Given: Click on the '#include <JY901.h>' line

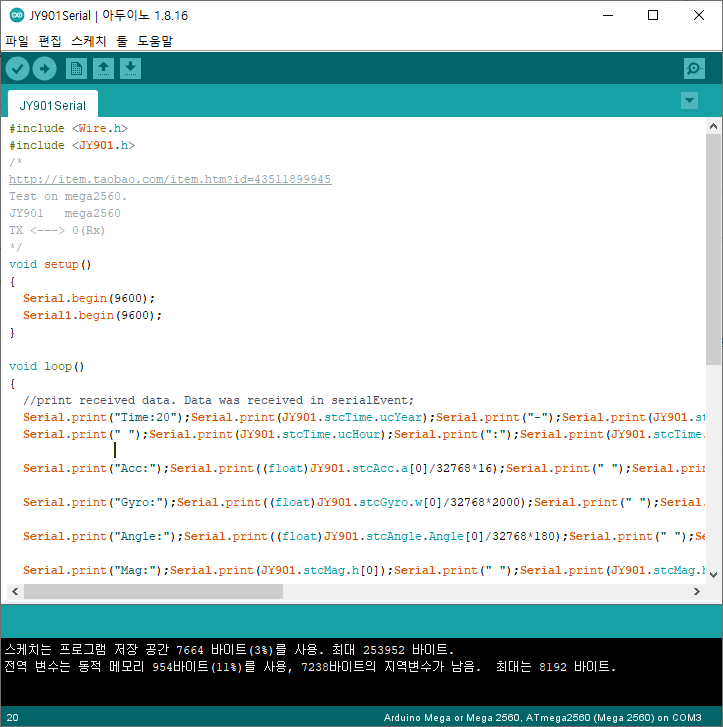Looking at the screenshot, I should coord(72,146).
